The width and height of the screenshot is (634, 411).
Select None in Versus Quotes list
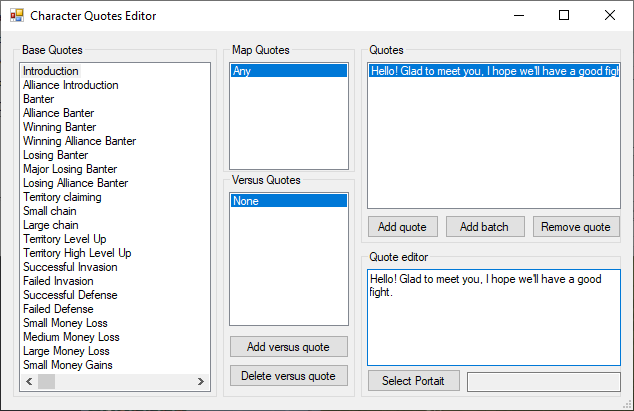click(288, 201)
